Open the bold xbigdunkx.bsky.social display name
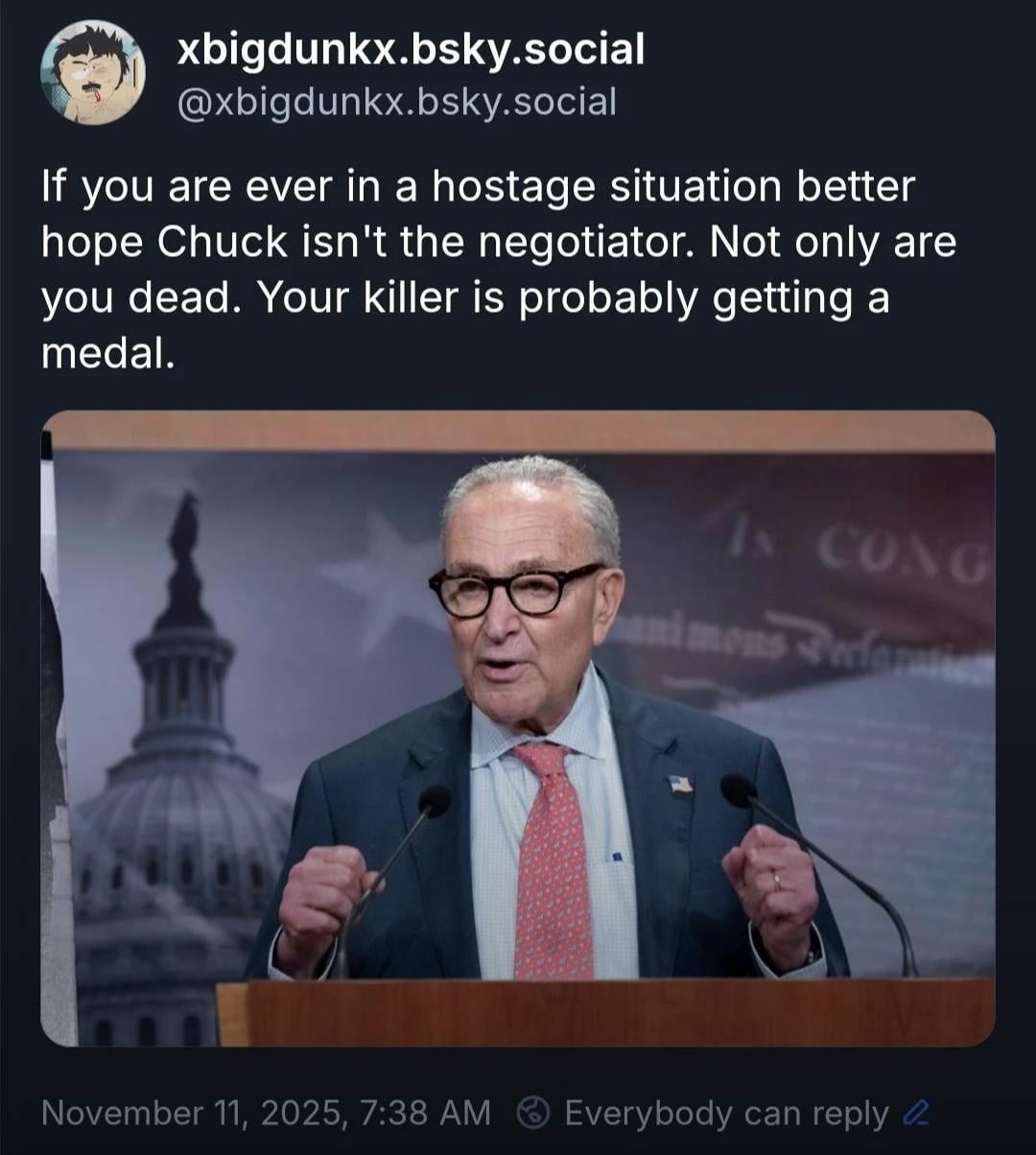 tap(411, 49)
